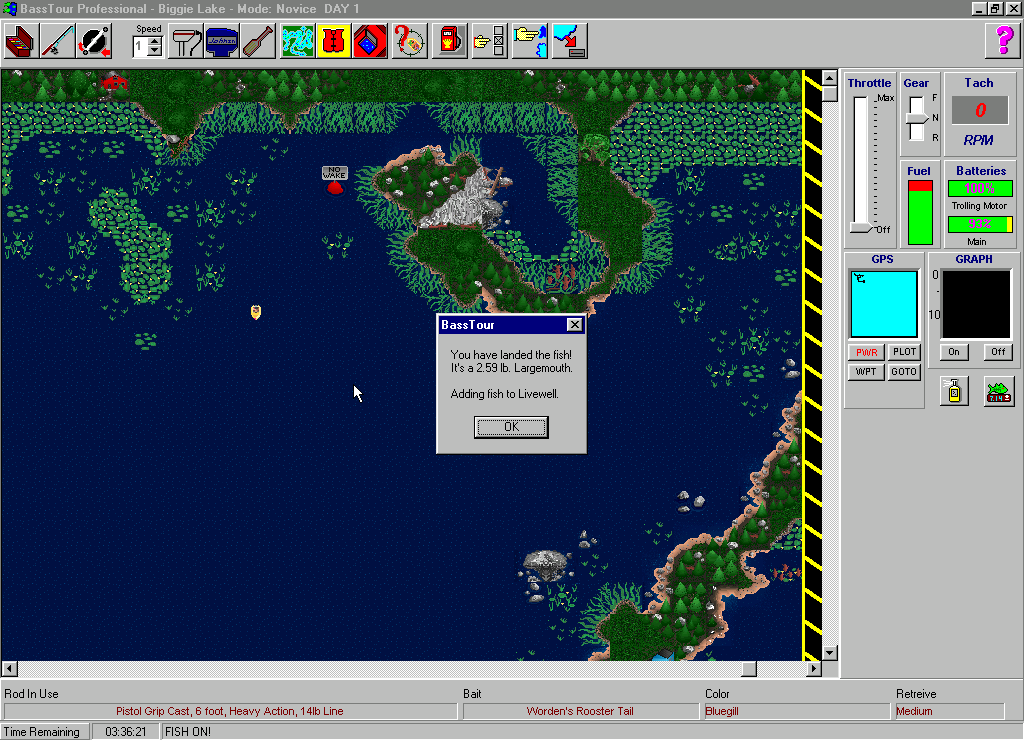The height and width of the screenshot is (740, 1024).
Task: Click the black GRAPH depth display
Action: [x=976, y=304]
